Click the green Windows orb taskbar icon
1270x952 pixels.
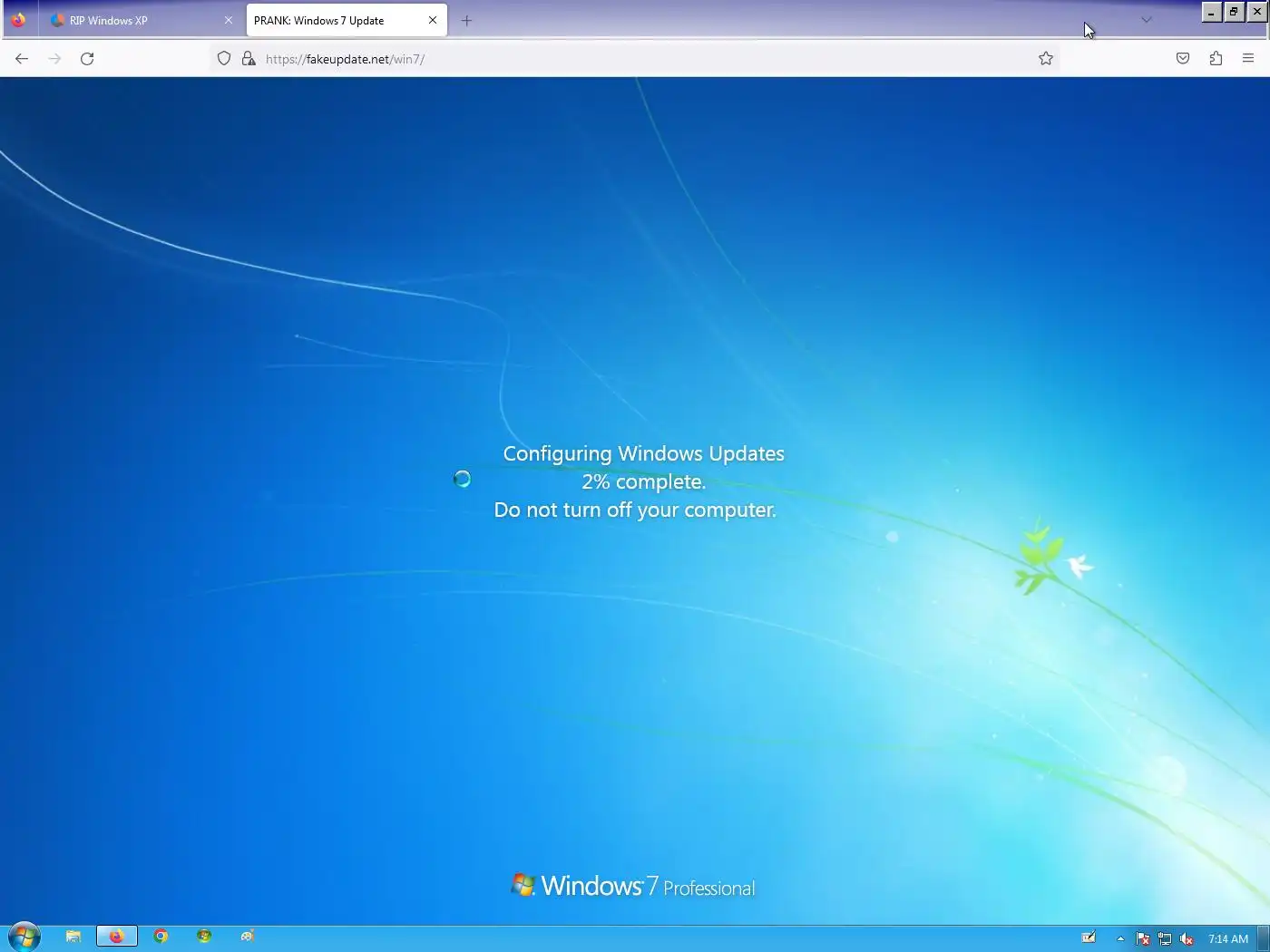point(204,937)
